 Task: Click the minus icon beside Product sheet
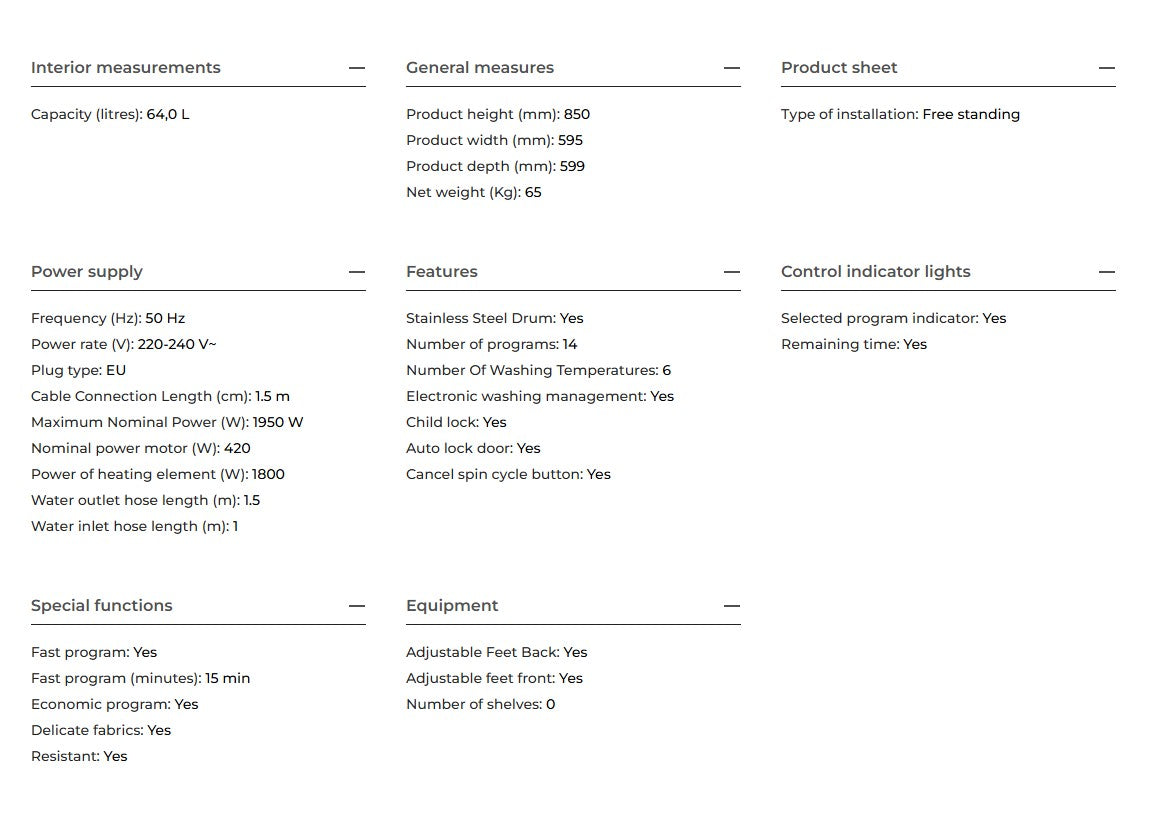(x=1107, y=68)
